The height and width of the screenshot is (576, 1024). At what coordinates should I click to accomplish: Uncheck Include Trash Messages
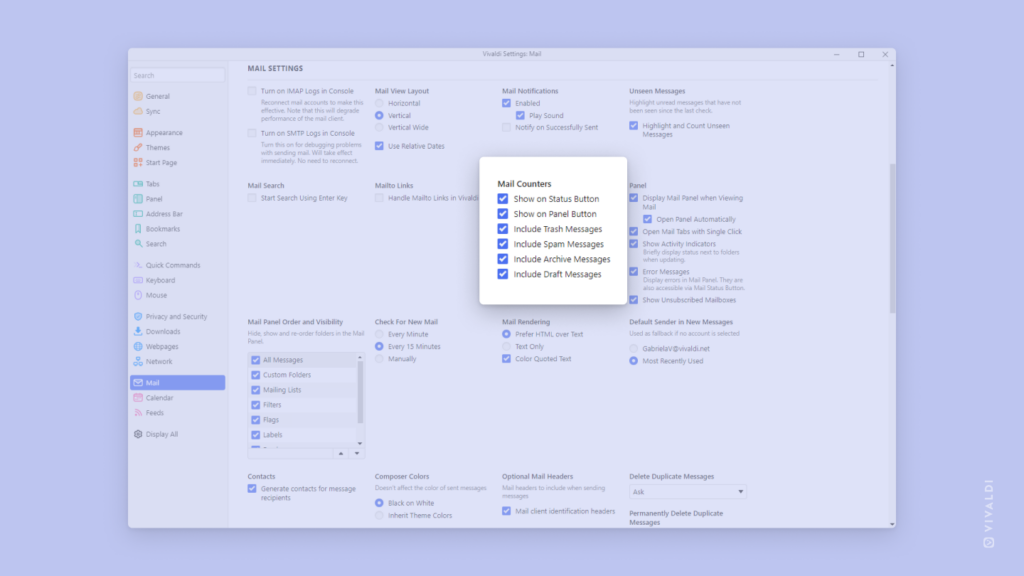tap(502, 229)
